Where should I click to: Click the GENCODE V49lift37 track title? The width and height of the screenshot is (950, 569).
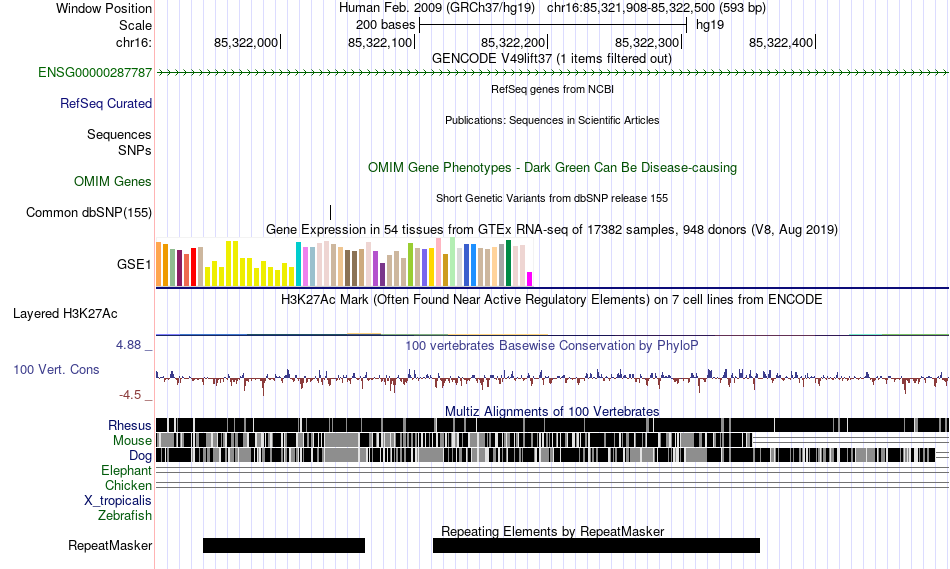tap(551, 59)
